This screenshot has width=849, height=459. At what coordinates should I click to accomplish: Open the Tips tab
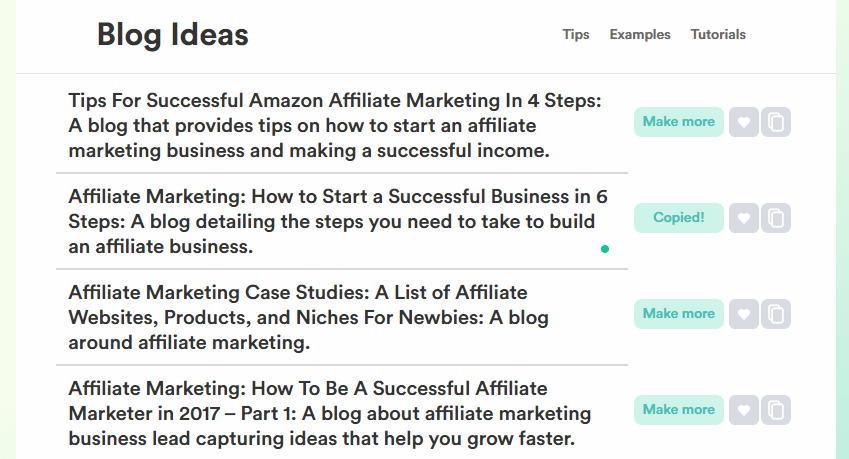tap(576, 35)
